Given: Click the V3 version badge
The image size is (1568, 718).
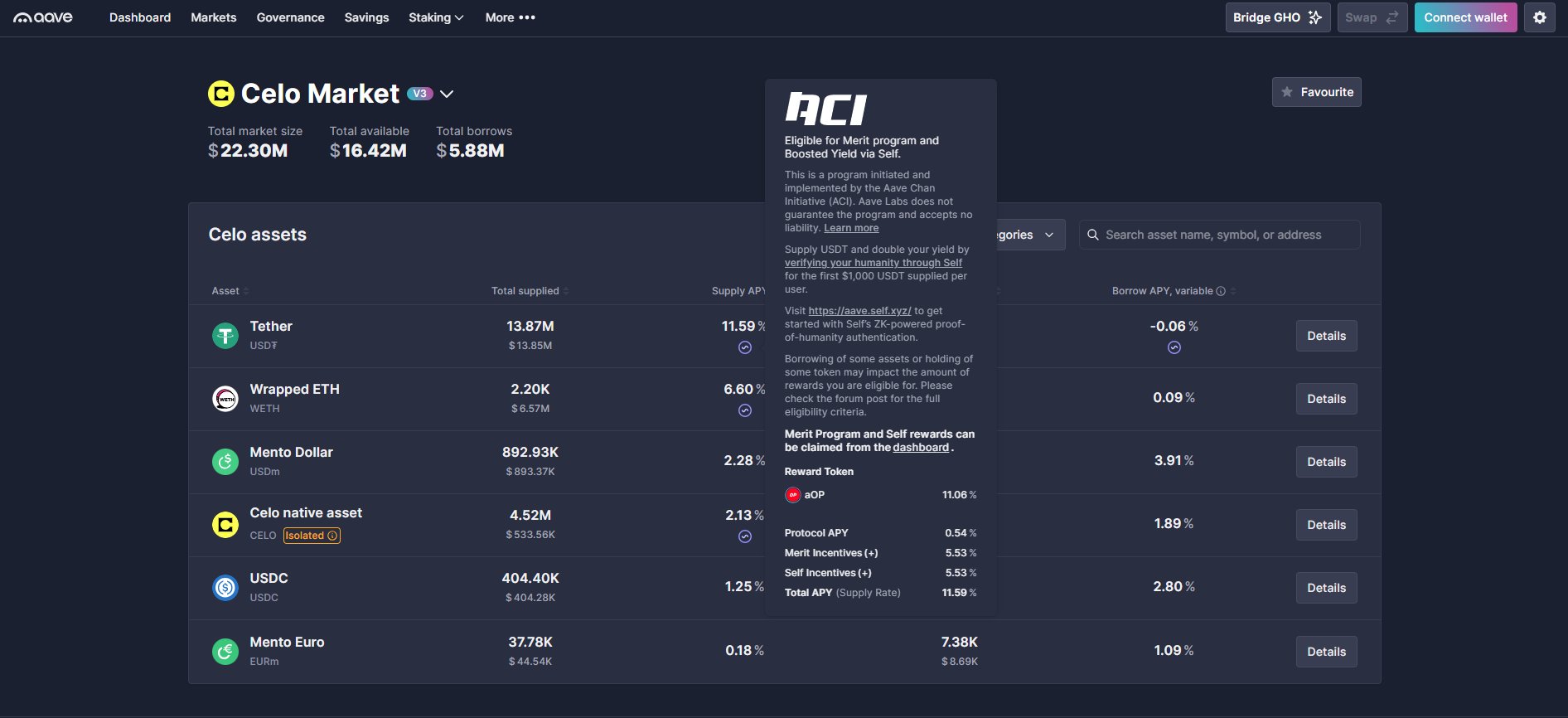Looking at the screenshot, I should tap(420, 94).
